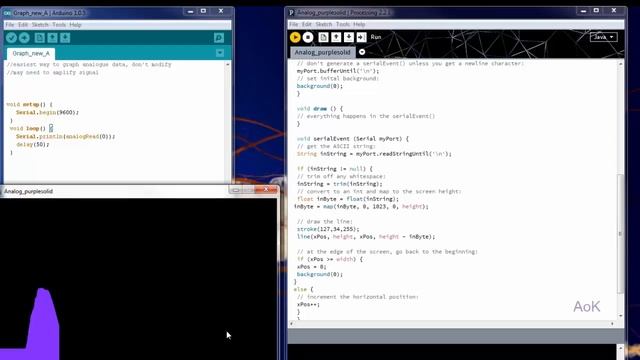The height and width of the screenshot is (360, 640).
Task: Open Edit menu in Arduino window
Action: 22,25
